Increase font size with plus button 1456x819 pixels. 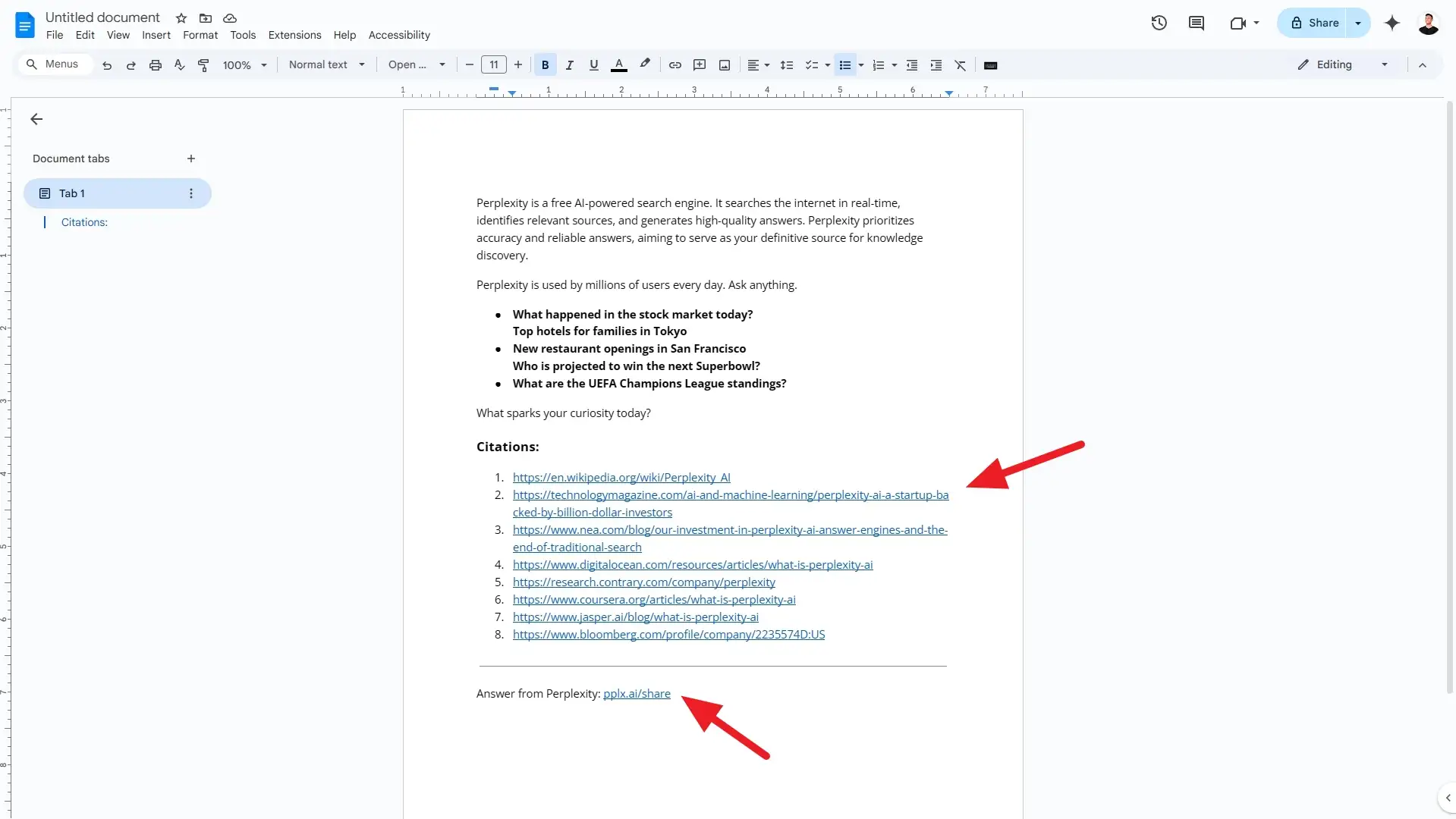click(518, 65)
